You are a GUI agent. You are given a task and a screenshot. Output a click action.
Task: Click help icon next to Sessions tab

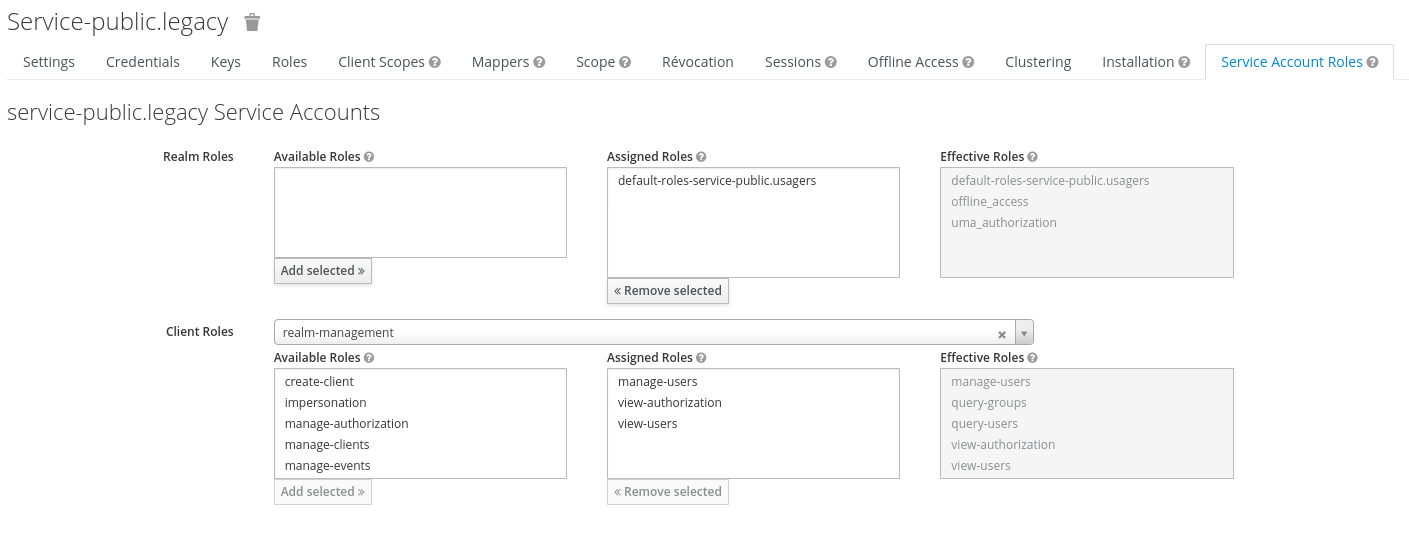click(831, 62)
